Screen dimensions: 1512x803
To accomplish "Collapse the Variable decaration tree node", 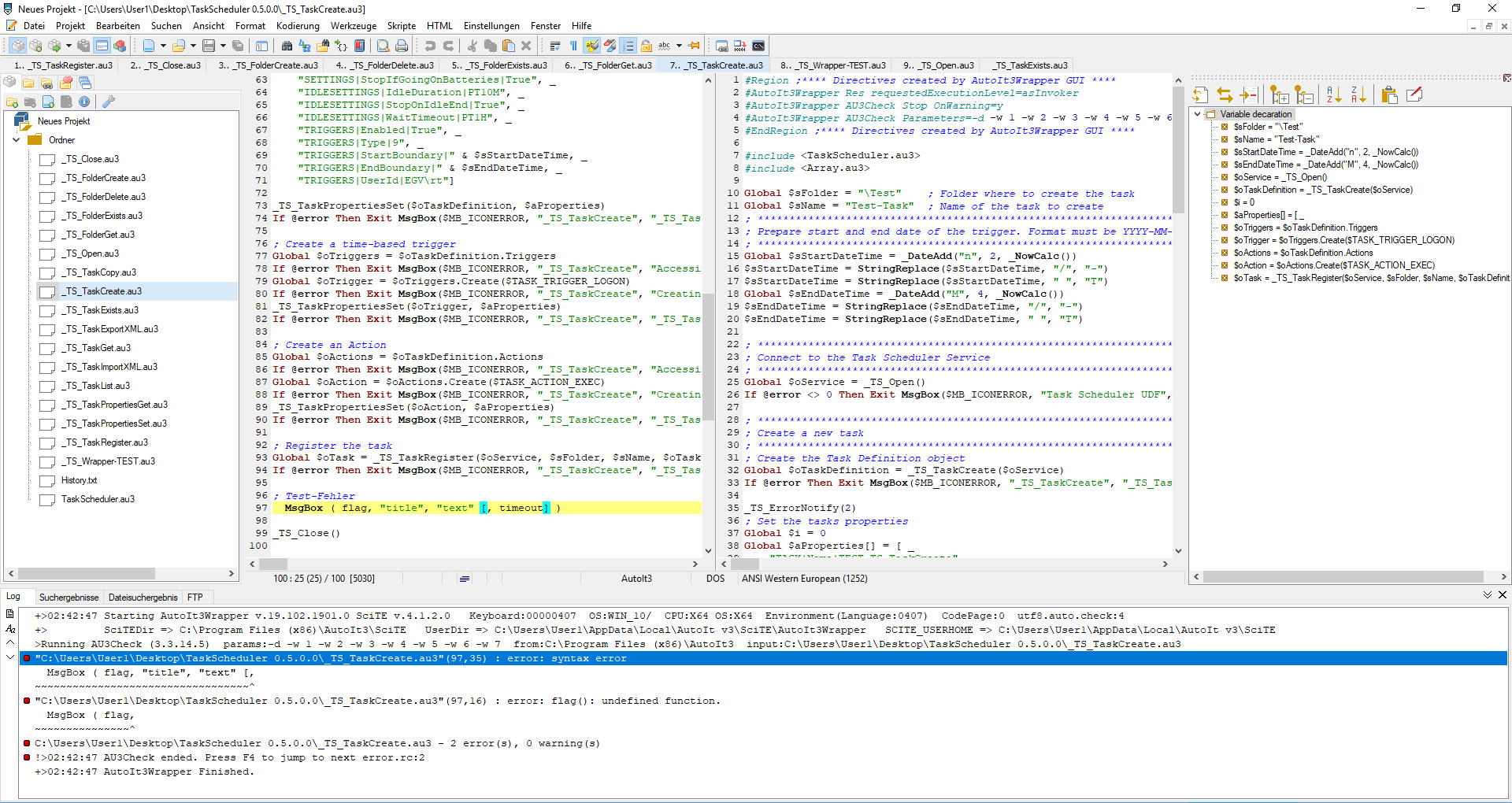I will 1198,114.
